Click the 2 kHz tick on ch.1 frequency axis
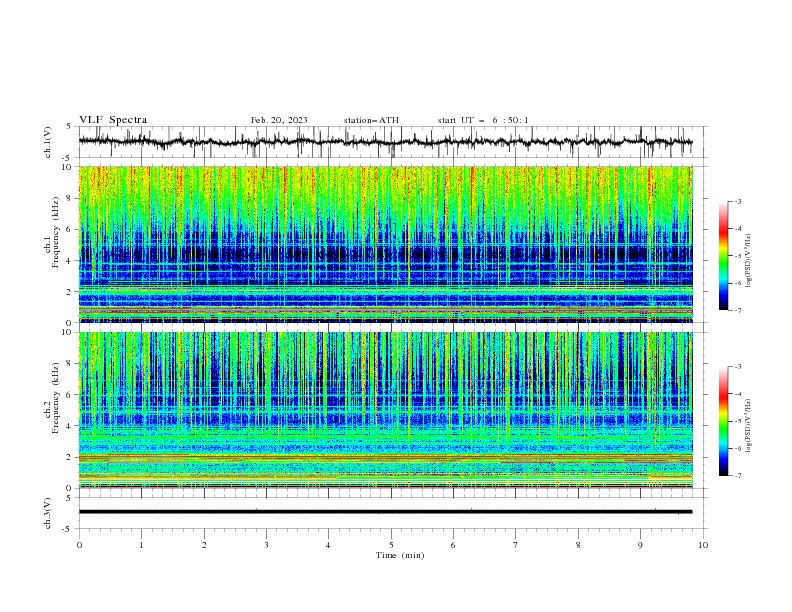Image resolution: width=792 pixels, height=612 pixels. [x=70, y=292]
